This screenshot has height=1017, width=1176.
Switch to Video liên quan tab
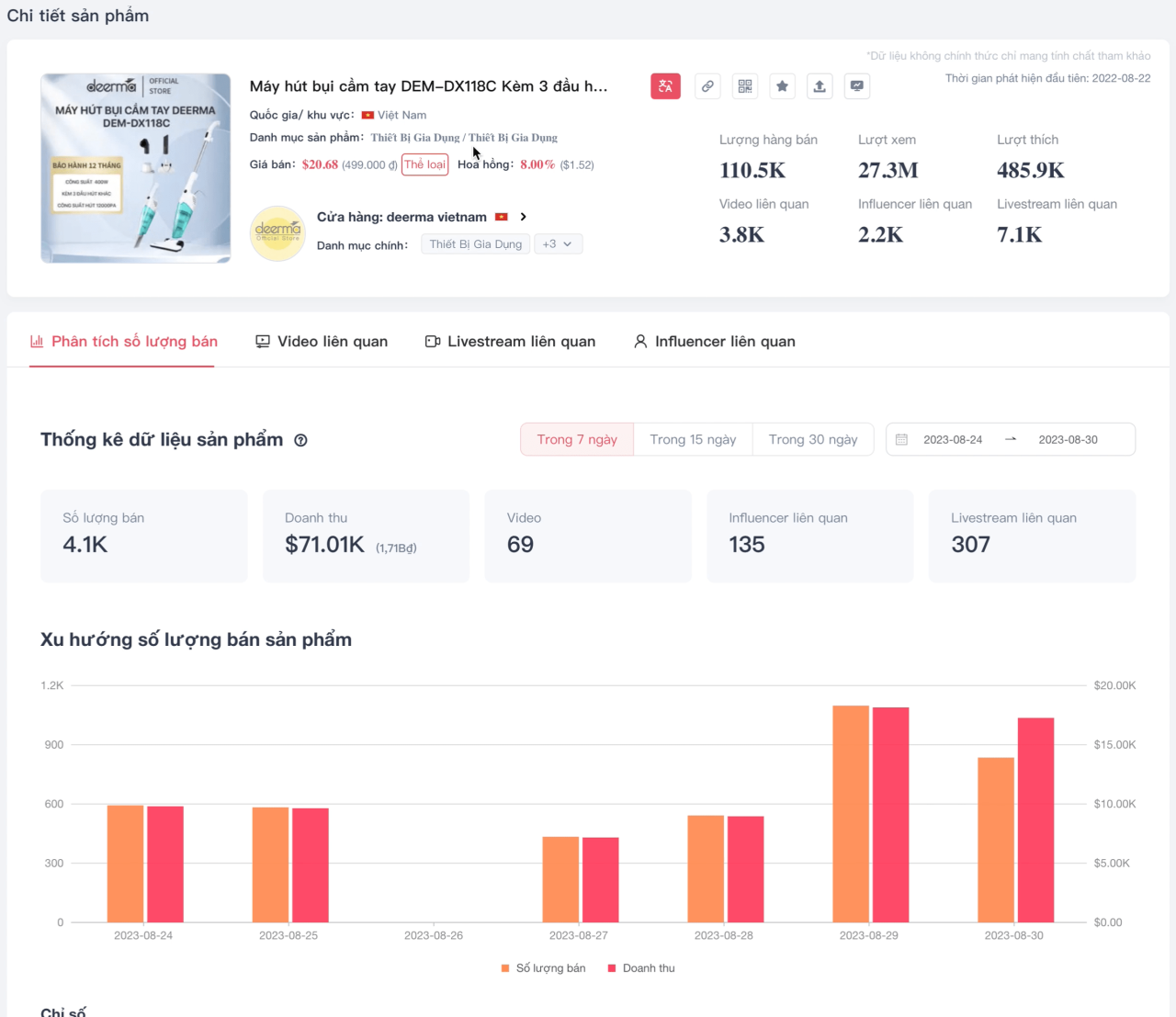click(322, 342)
